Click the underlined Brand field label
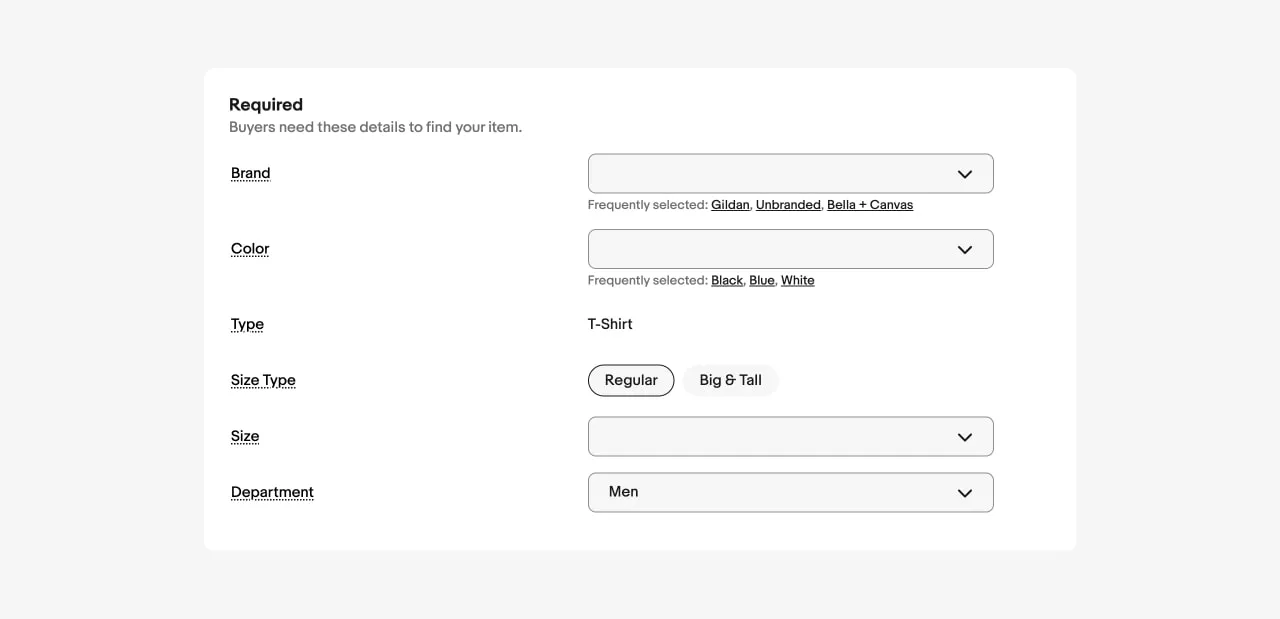 tap(250, 174)
